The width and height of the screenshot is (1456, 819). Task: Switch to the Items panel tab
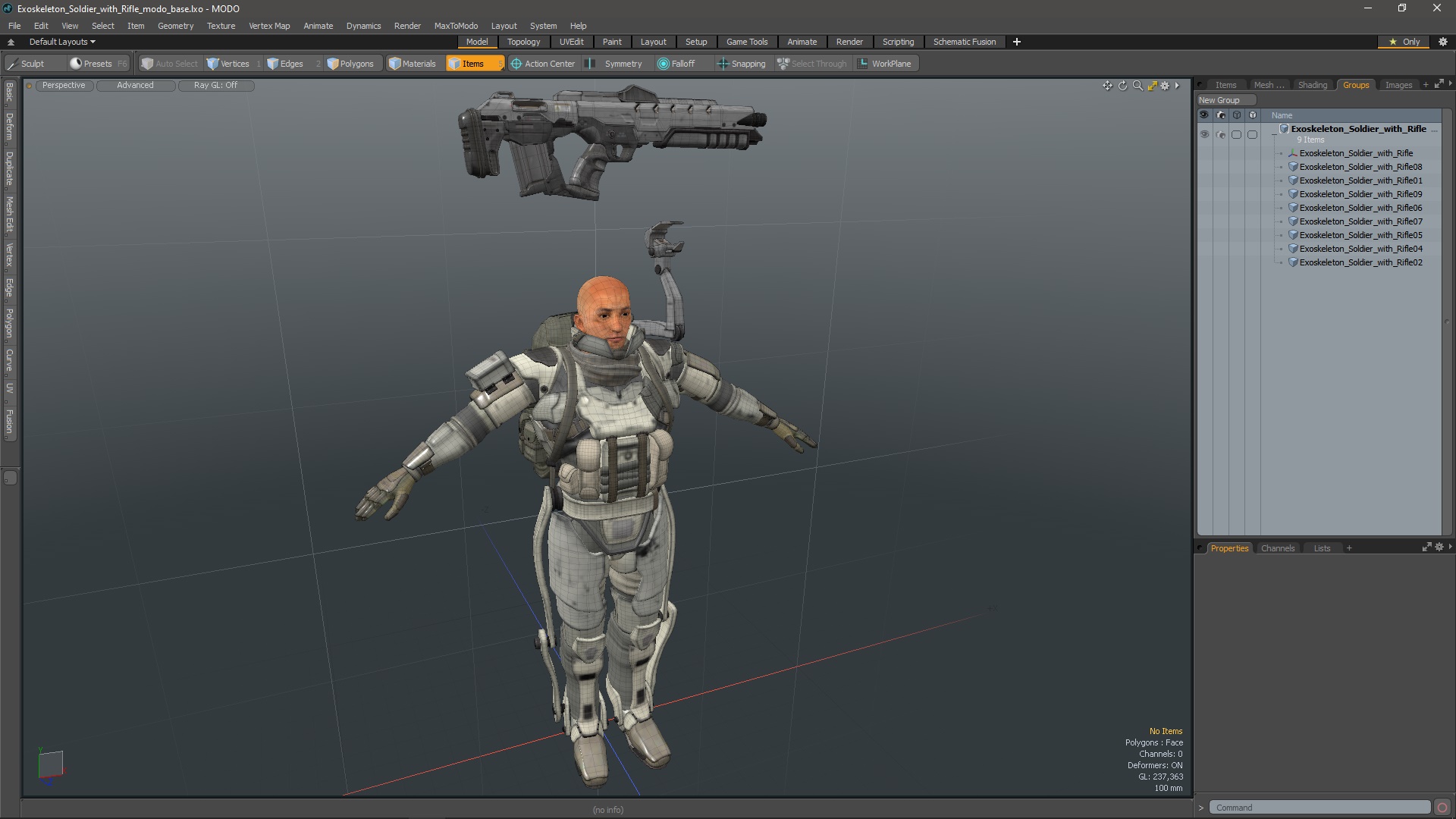tap(1225, 85)
